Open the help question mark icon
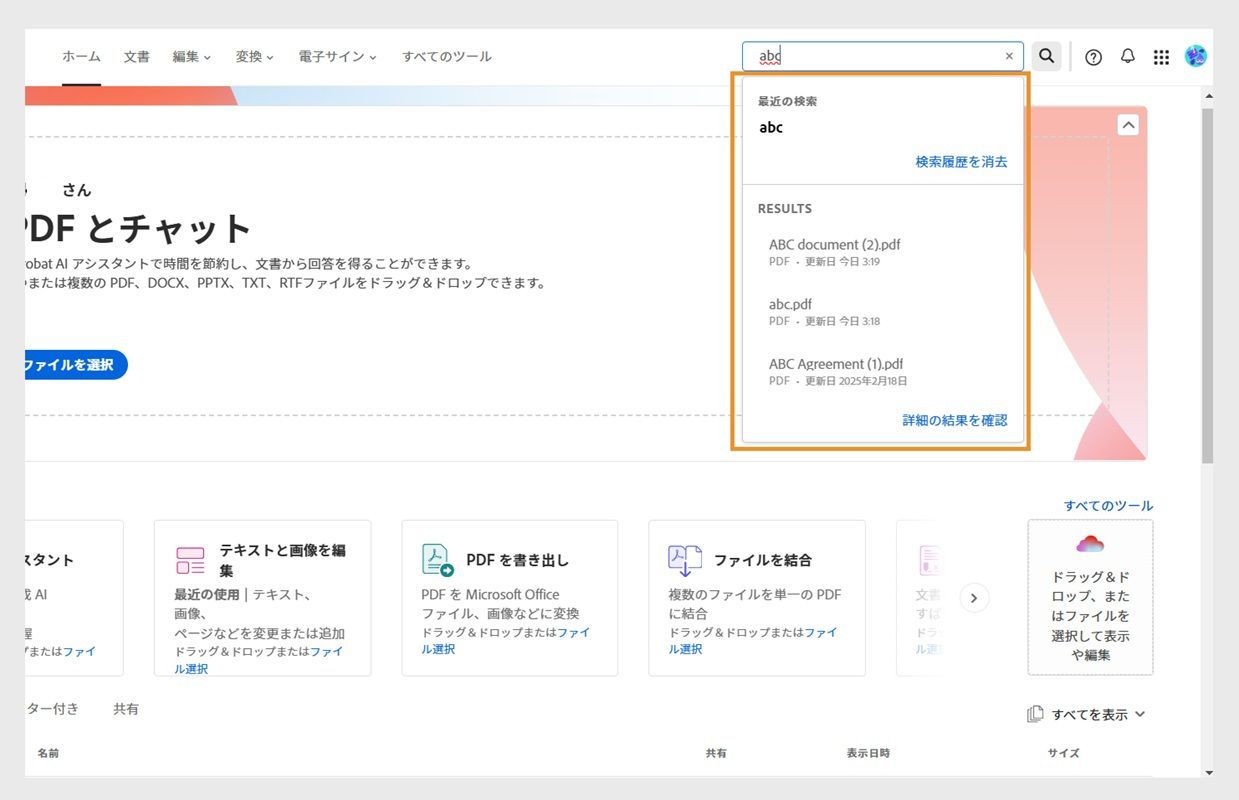 tap(1093, 56)
